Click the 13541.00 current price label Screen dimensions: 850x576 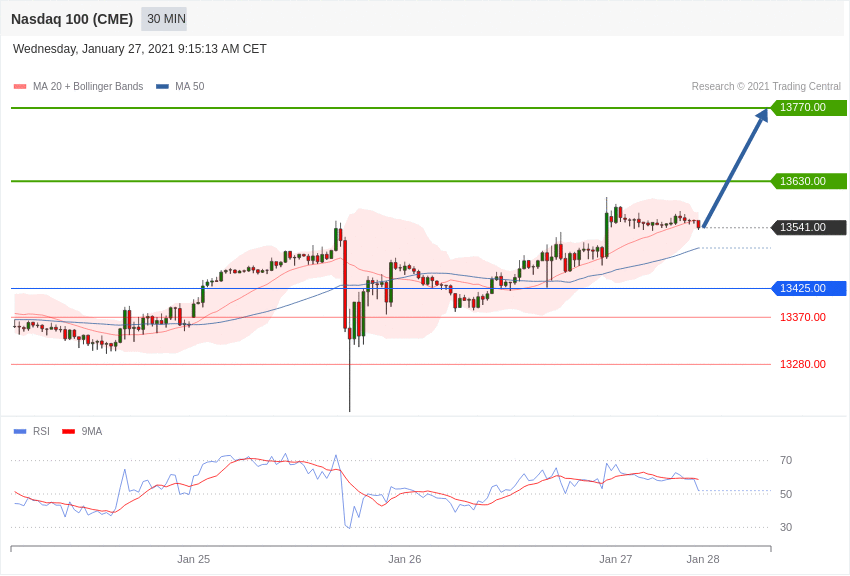click(x=808, y=227)
